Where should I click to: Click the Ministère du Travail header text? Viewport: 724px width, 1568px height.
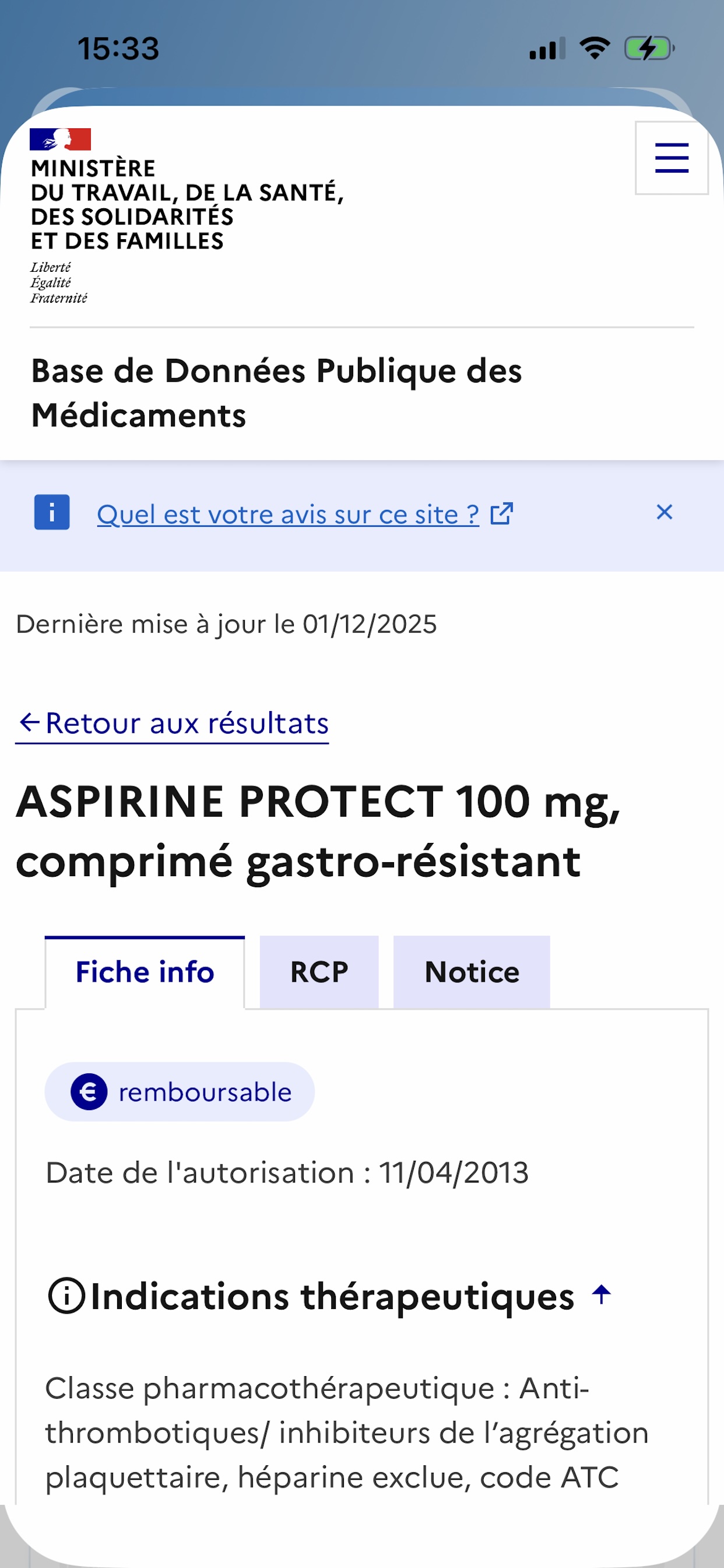[187, 205]
